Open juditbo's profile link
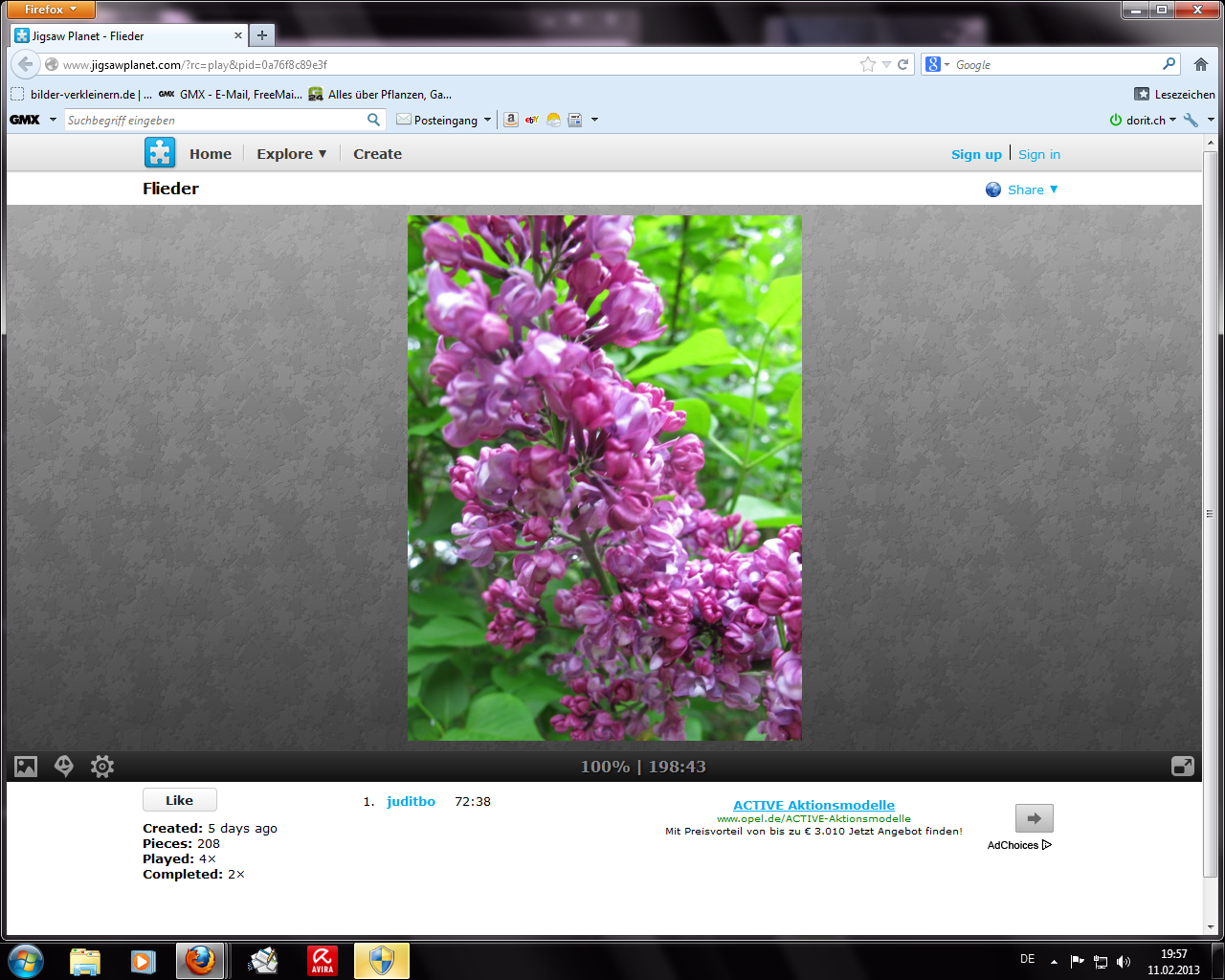The image size is (1225, 980). [x=411, y=802]
